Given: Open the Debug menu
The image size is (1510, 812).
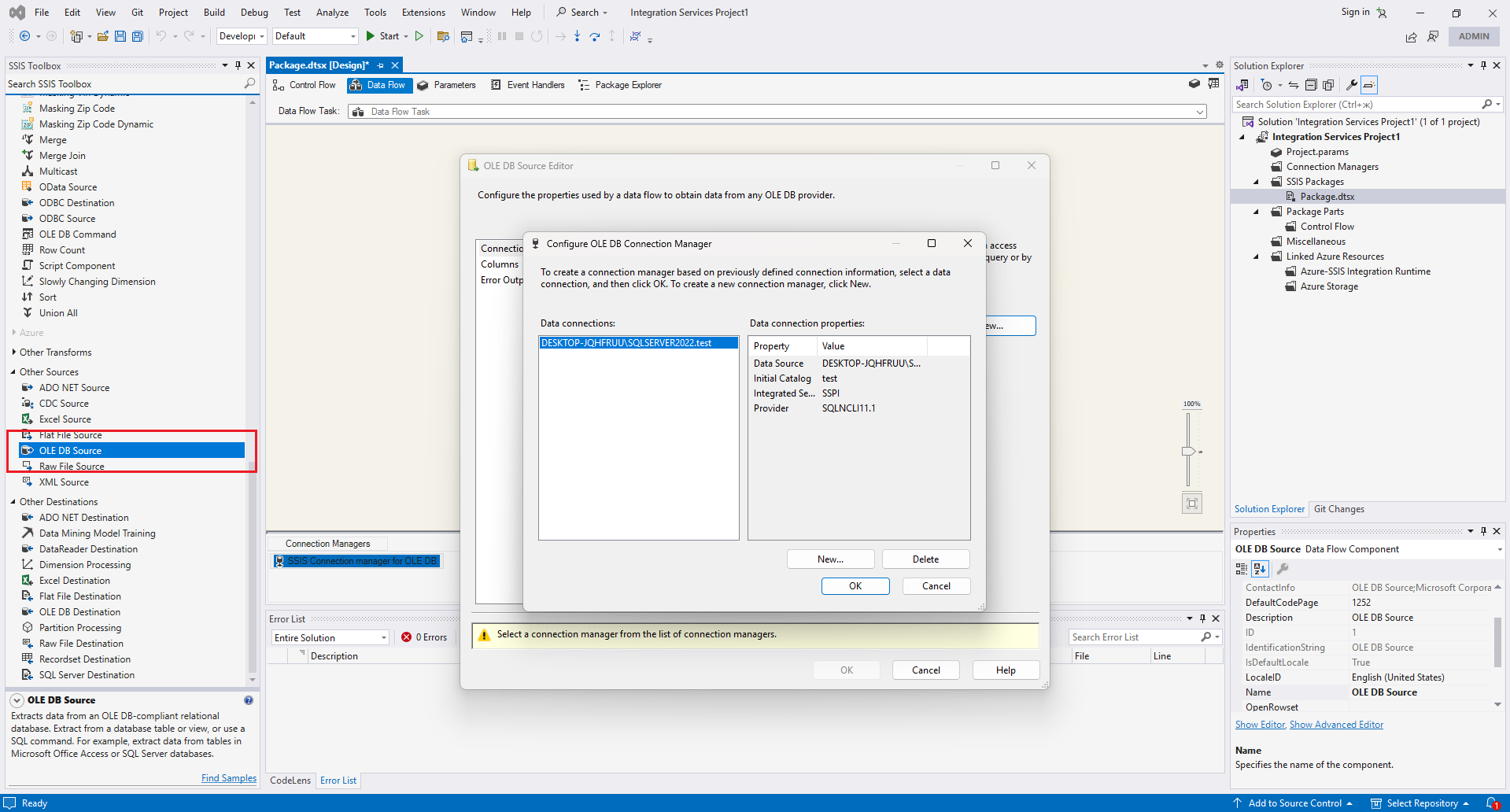Looking at the screenshot, I should 254,13.
